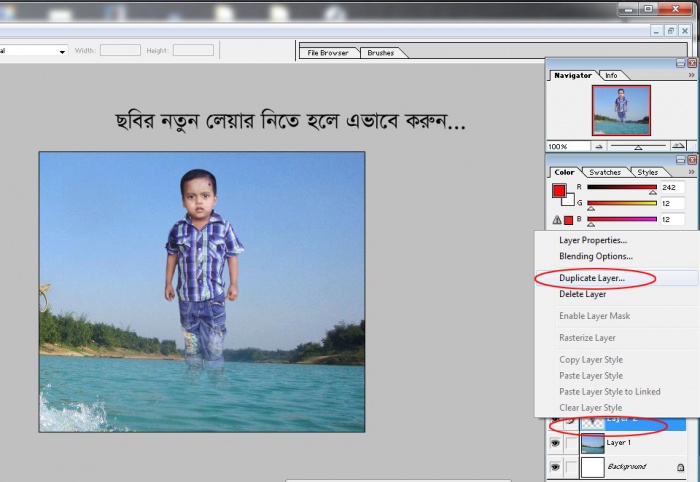Click the Navigator zoom slider
This screenshot has width=700, height=482.
click(x=639, y=146)
